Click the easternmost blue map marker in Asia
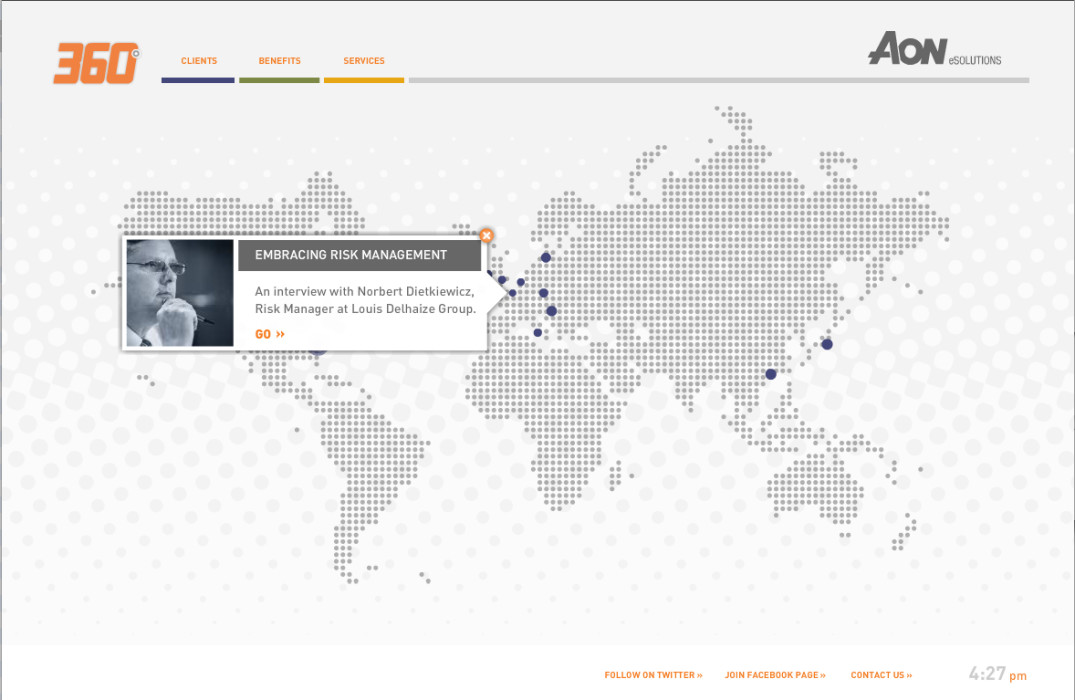The image size is (1075, 700). [827, 344]
